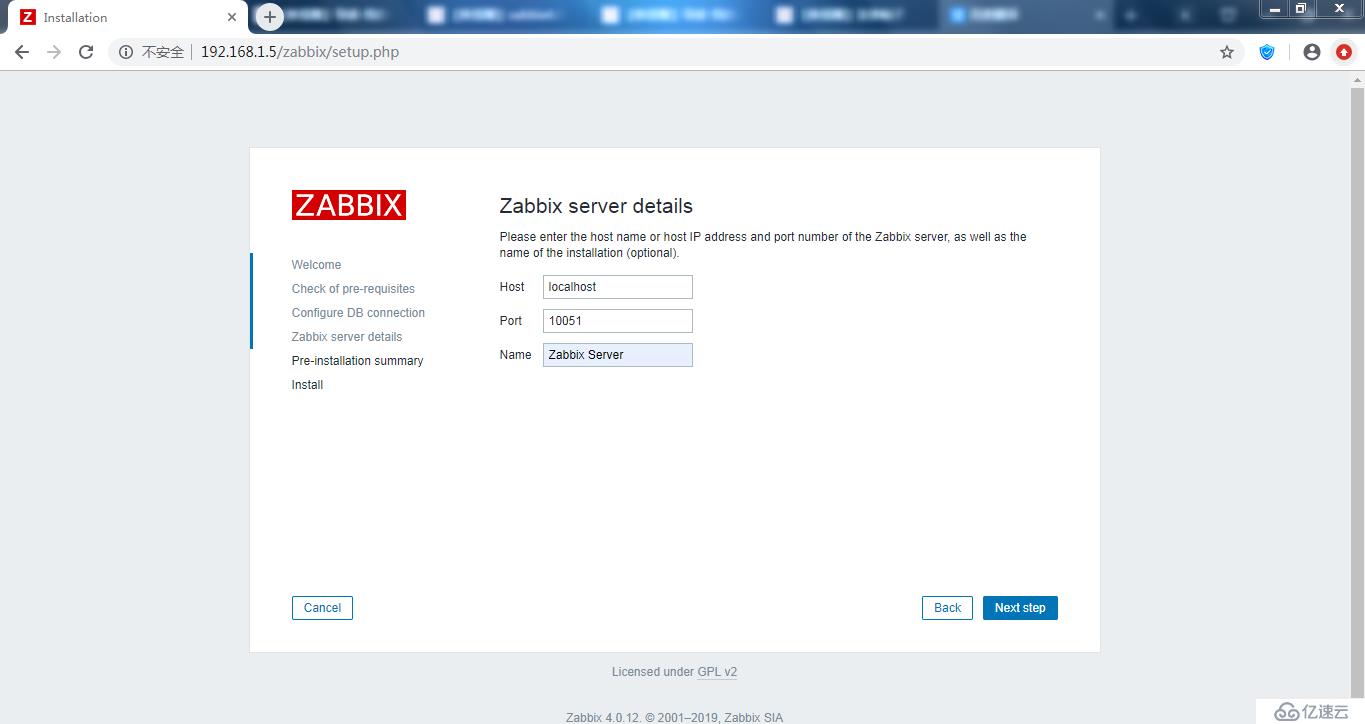Viewport: 1365px width, 724px height.
Task: Click the ZABBIX logo
Action: tap(349, 205)
